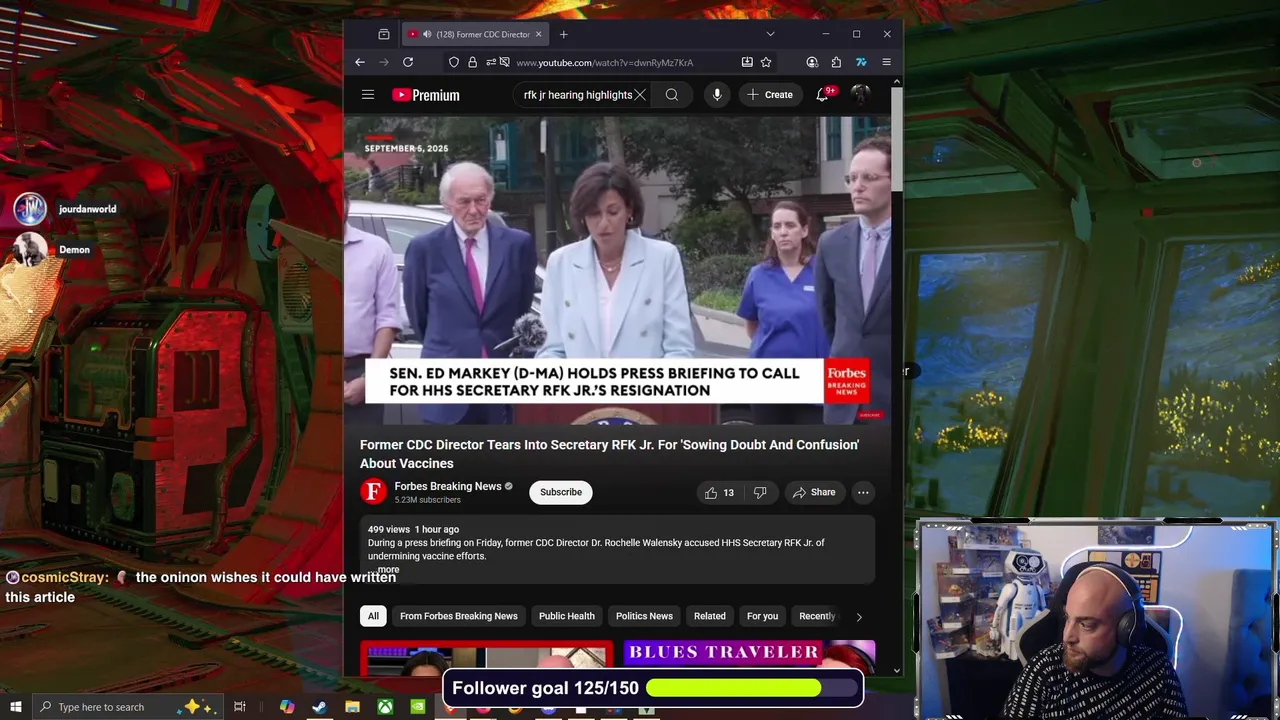Viewport: 1280px width, 720px height.
Task: Share this video
Action: pyautogui.click(x=814, y=492)
